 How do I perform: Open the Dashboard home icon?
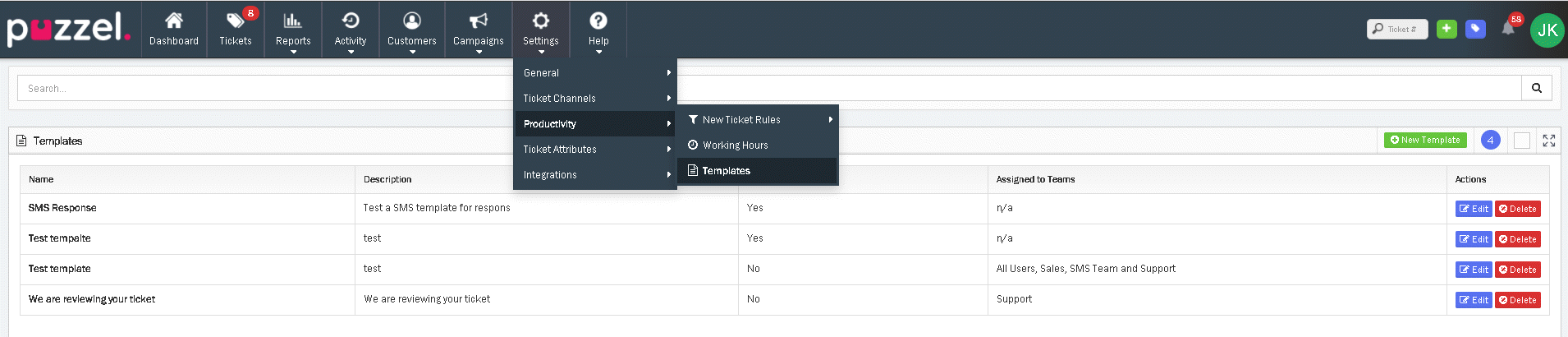pos(173,21)
